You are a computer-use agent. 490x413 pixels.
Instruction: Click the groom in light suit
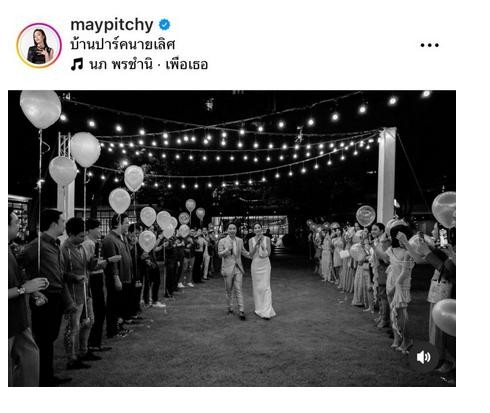tap(233, 271)
